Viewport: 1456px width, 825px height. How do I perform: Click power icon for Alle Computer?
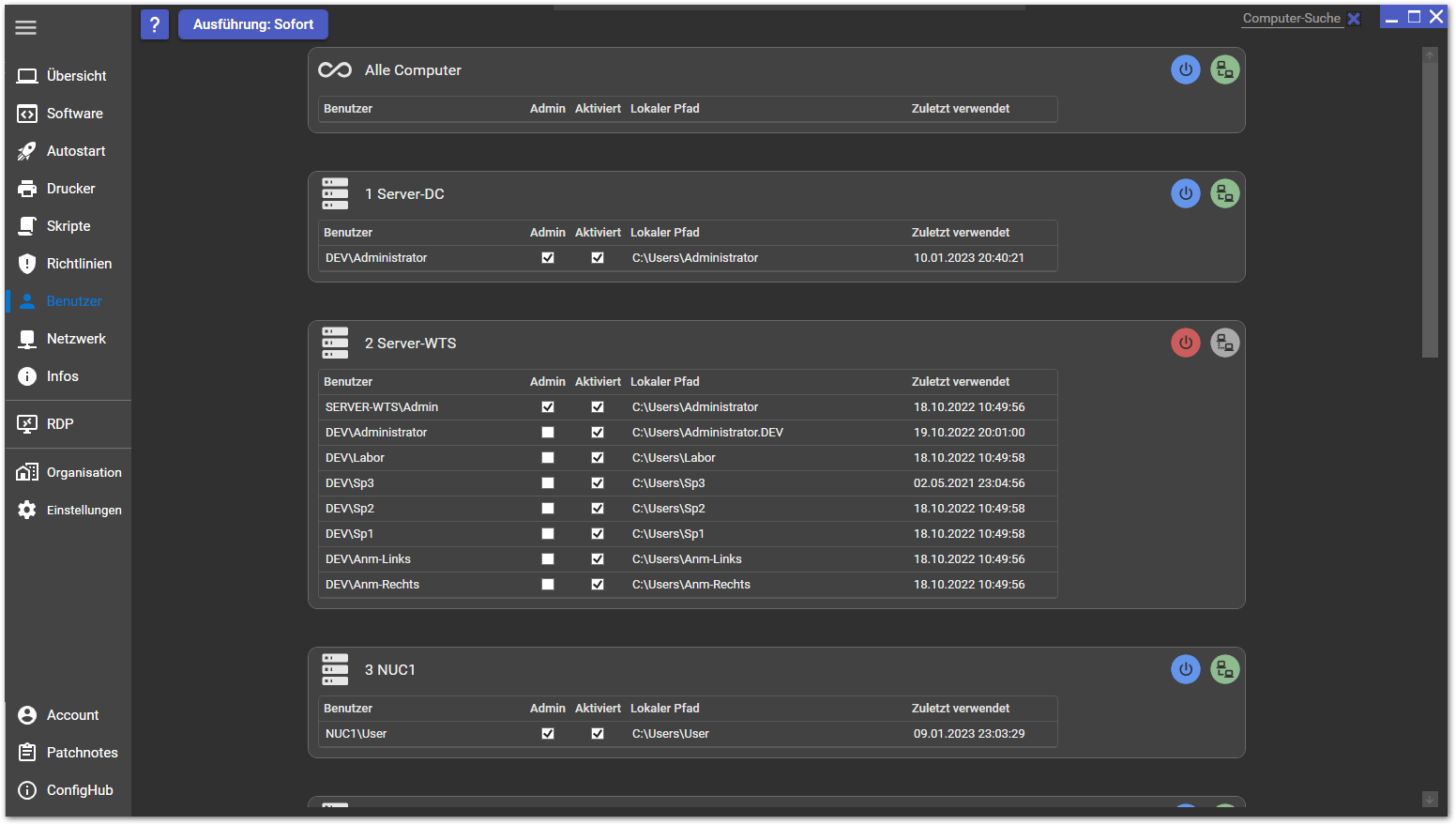pos(1186,69)
